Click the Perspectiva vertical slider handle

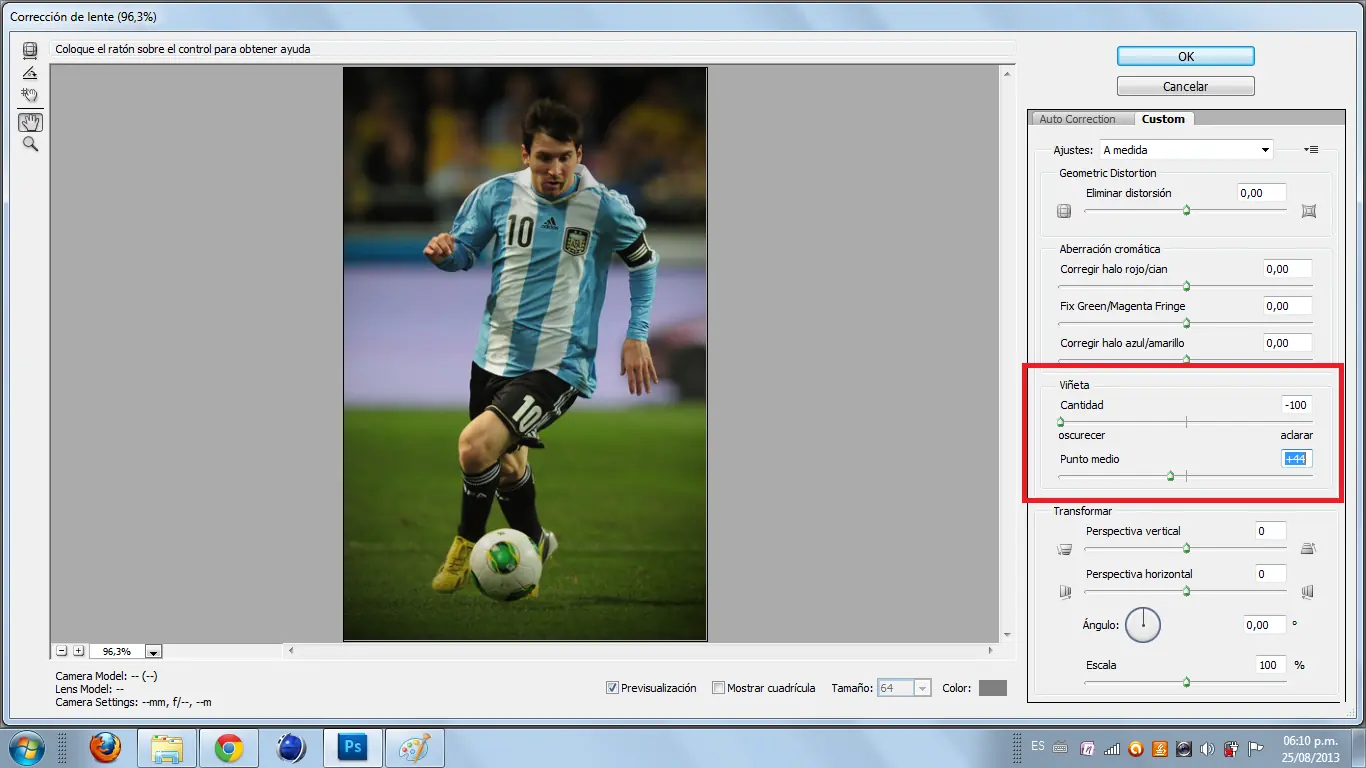pos(1186,549)
